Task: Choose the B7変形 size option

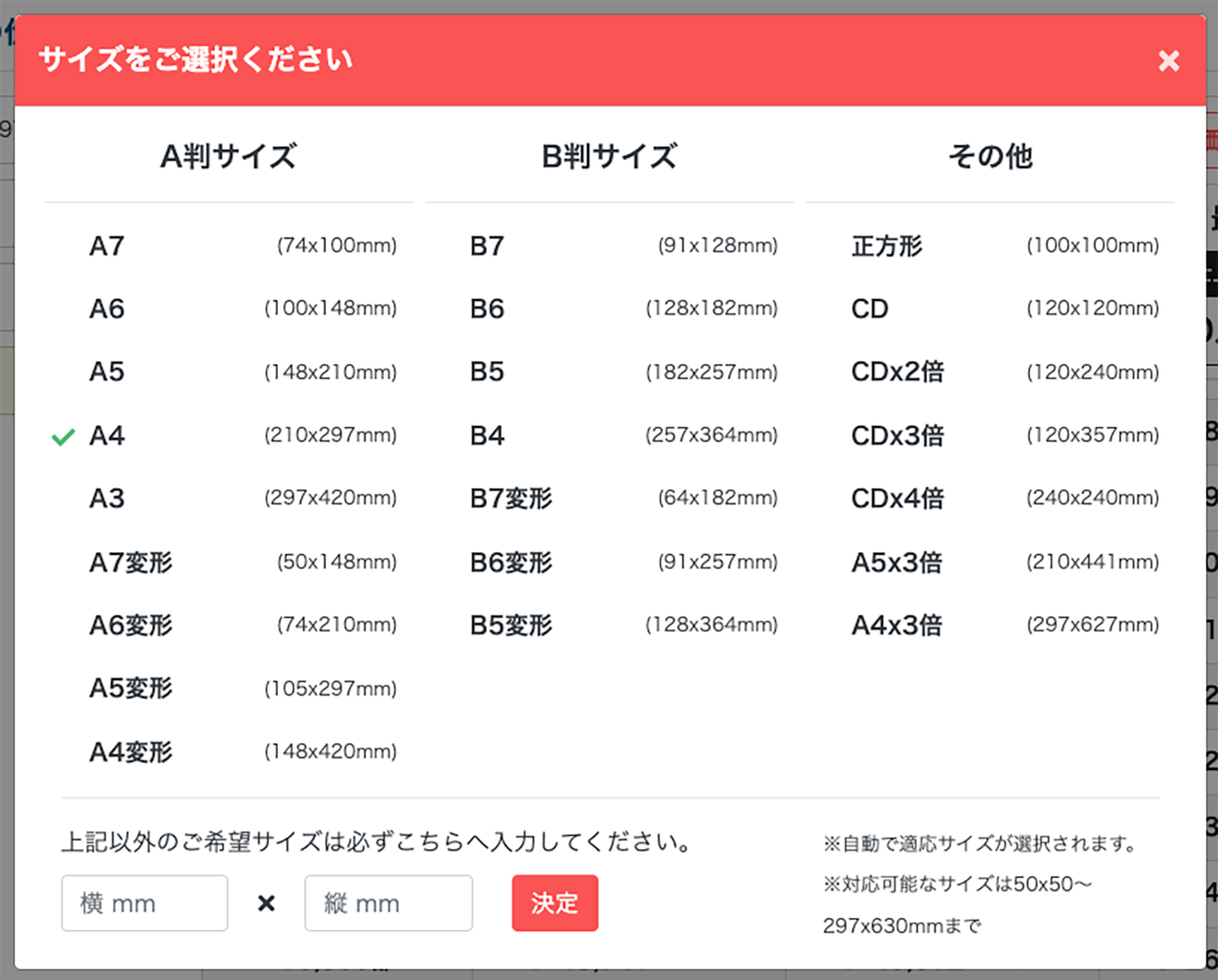Action: point(510,498)
